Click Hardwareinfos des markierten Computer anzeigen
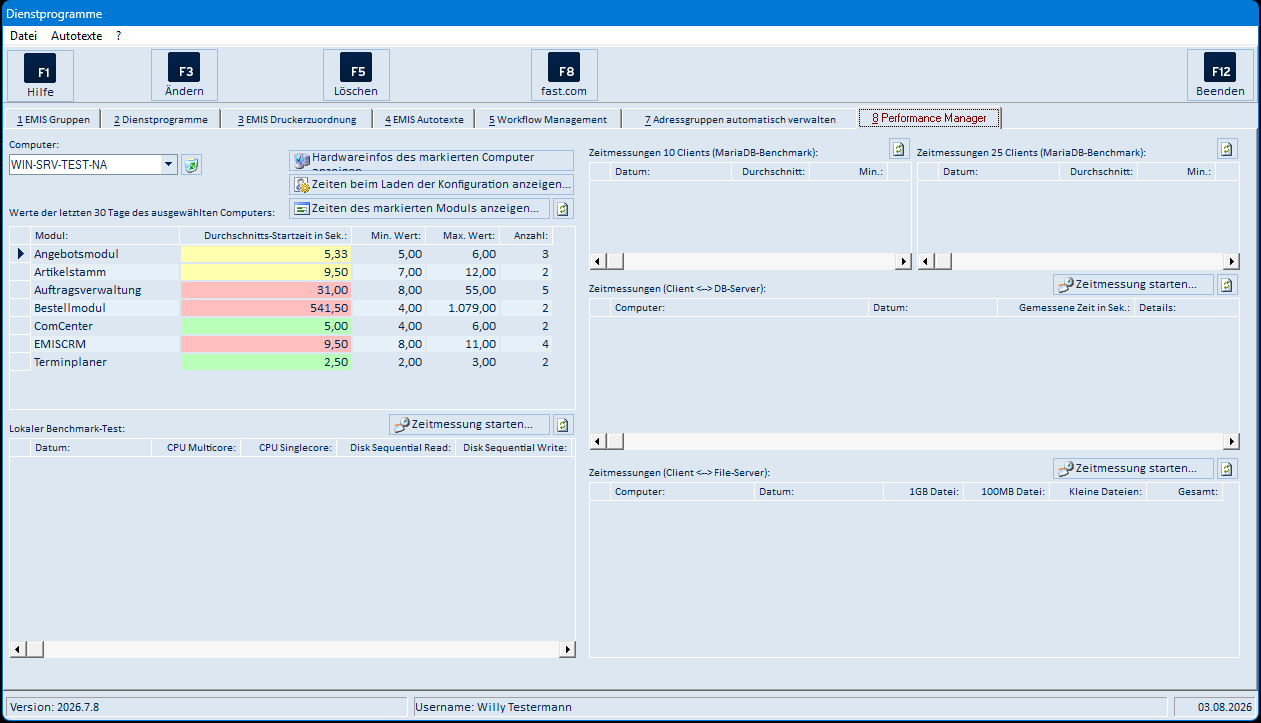The image size is (1261, 723). coord(431,160)
